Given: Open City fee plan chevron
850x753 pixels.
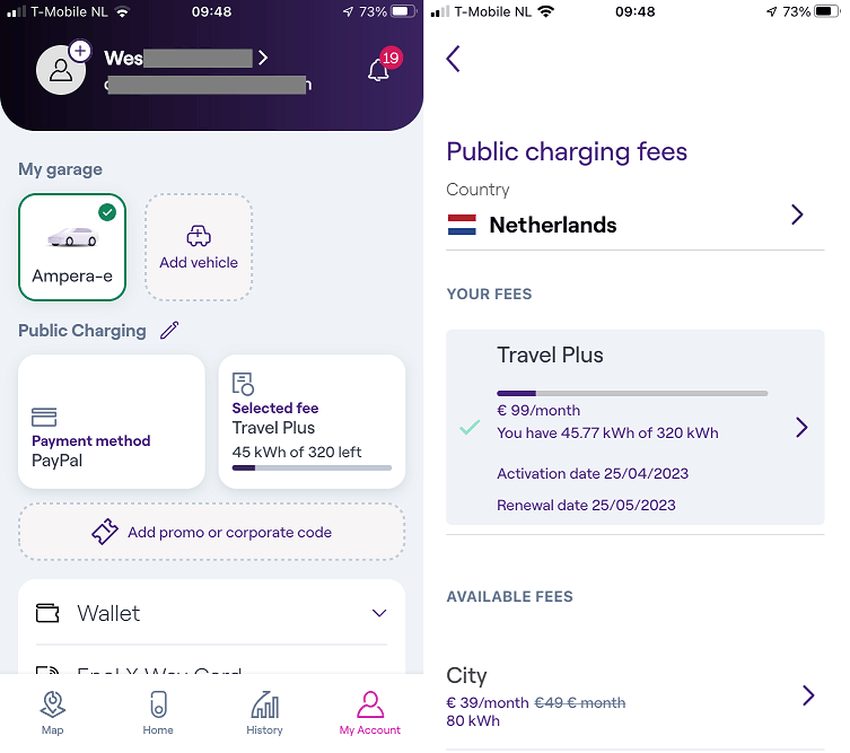Looking at the screenshot, I should 808,695.
